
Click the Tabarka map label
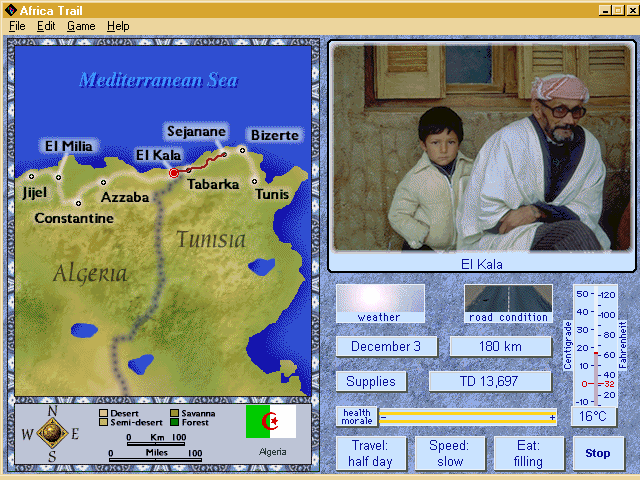tap(213, 184)
